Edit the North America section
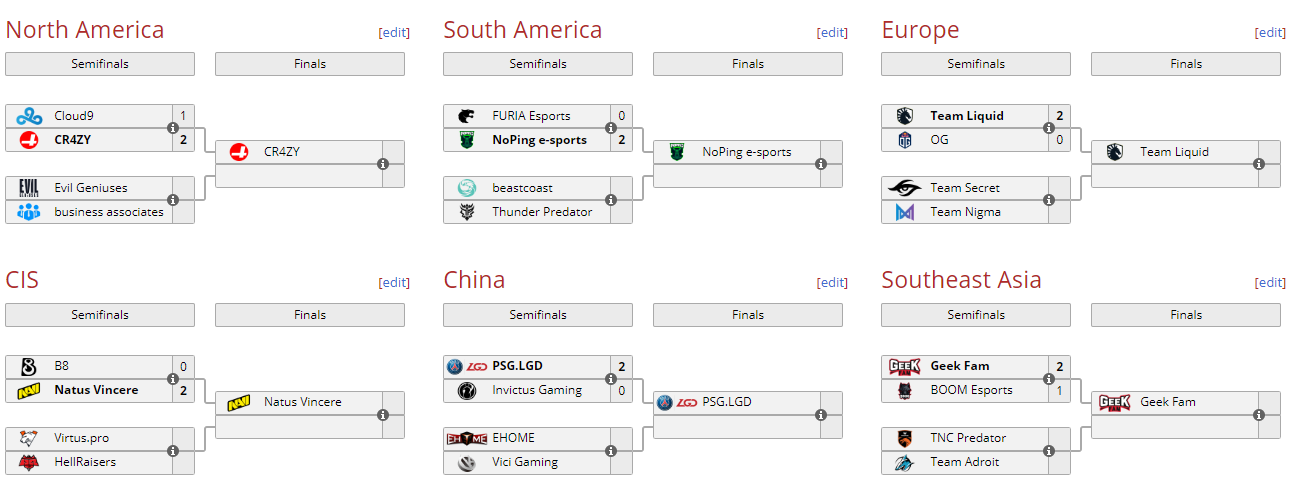The width and height of the screenshot is (1305, 504). [x=394, y=32]
